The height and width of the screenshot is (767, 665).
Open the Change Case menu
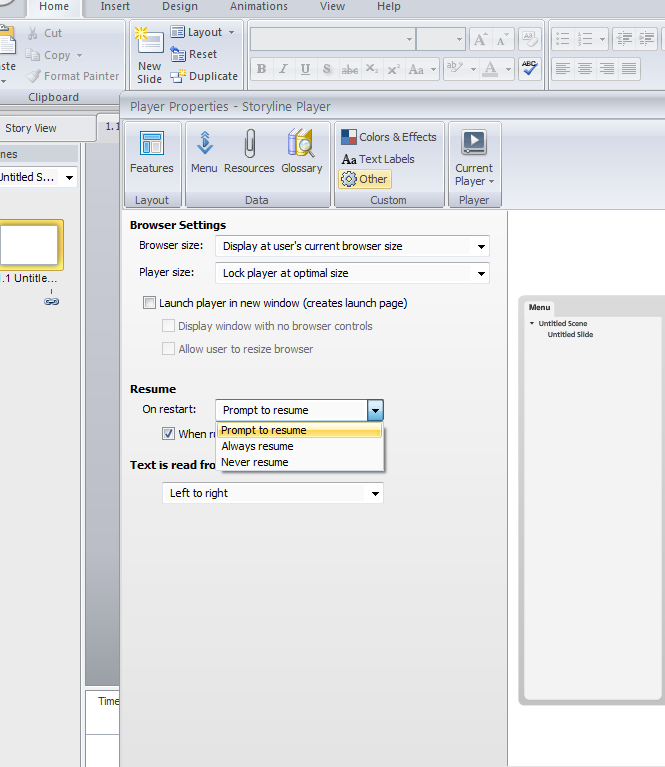[422, 69]
